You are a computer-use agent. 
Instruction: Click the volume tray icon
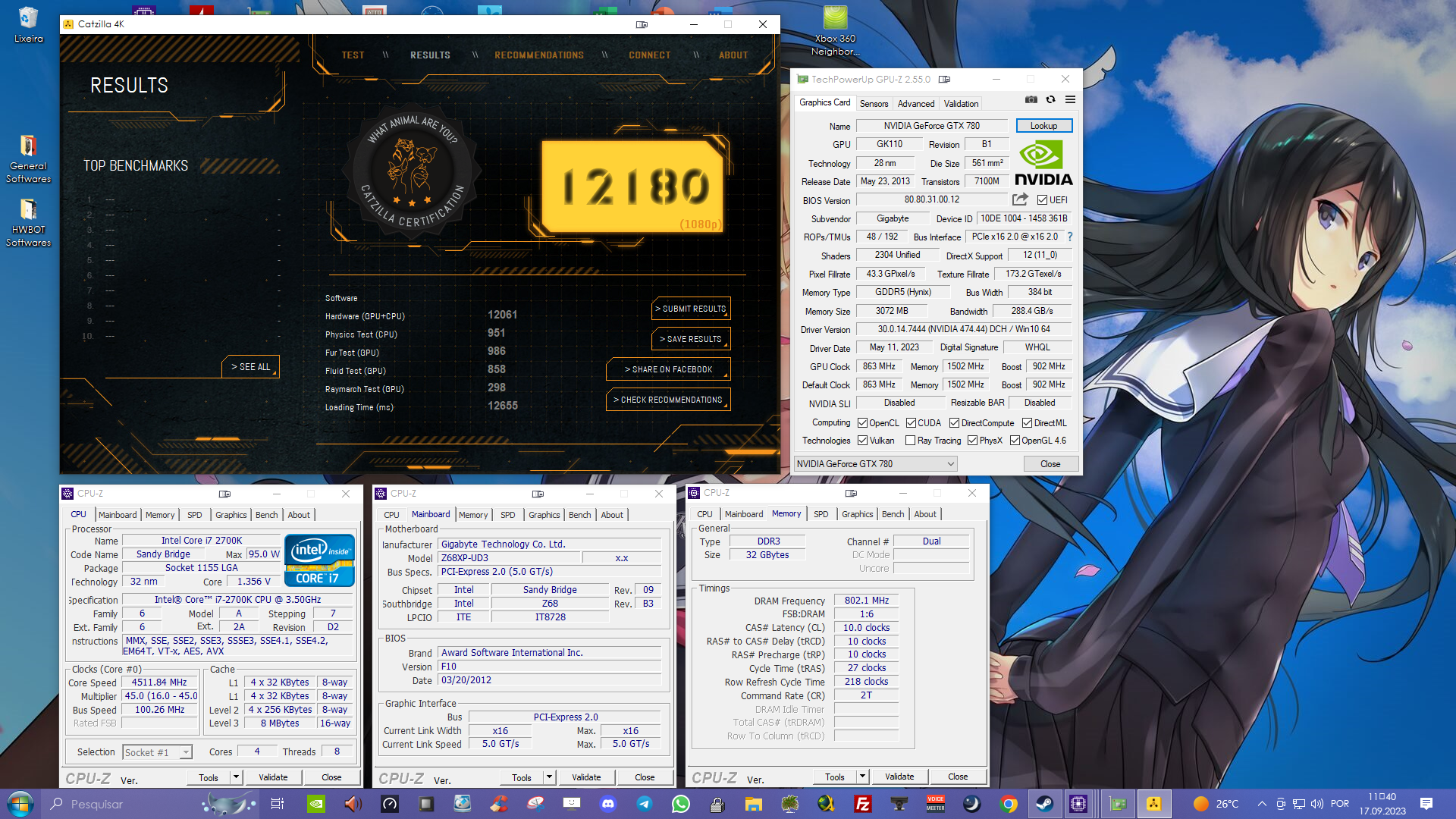coord(1316,804)
